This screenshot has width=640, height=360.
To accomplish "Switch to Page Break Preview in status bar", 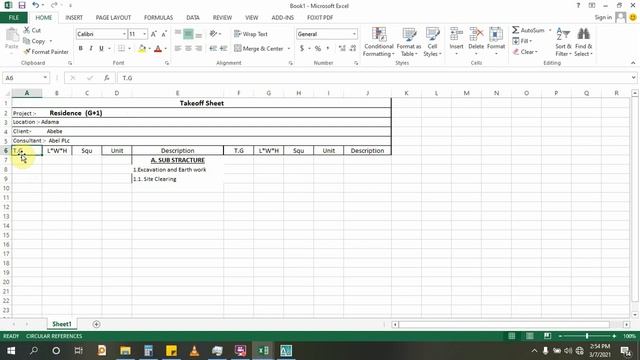I will click(547, 336).
